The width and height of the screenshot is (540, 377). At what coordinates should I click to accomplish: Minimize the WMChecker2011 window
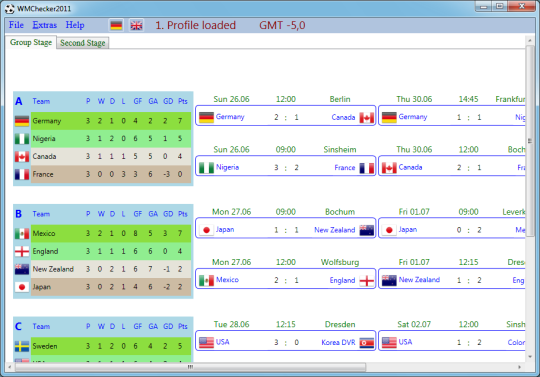pos(484,6)
